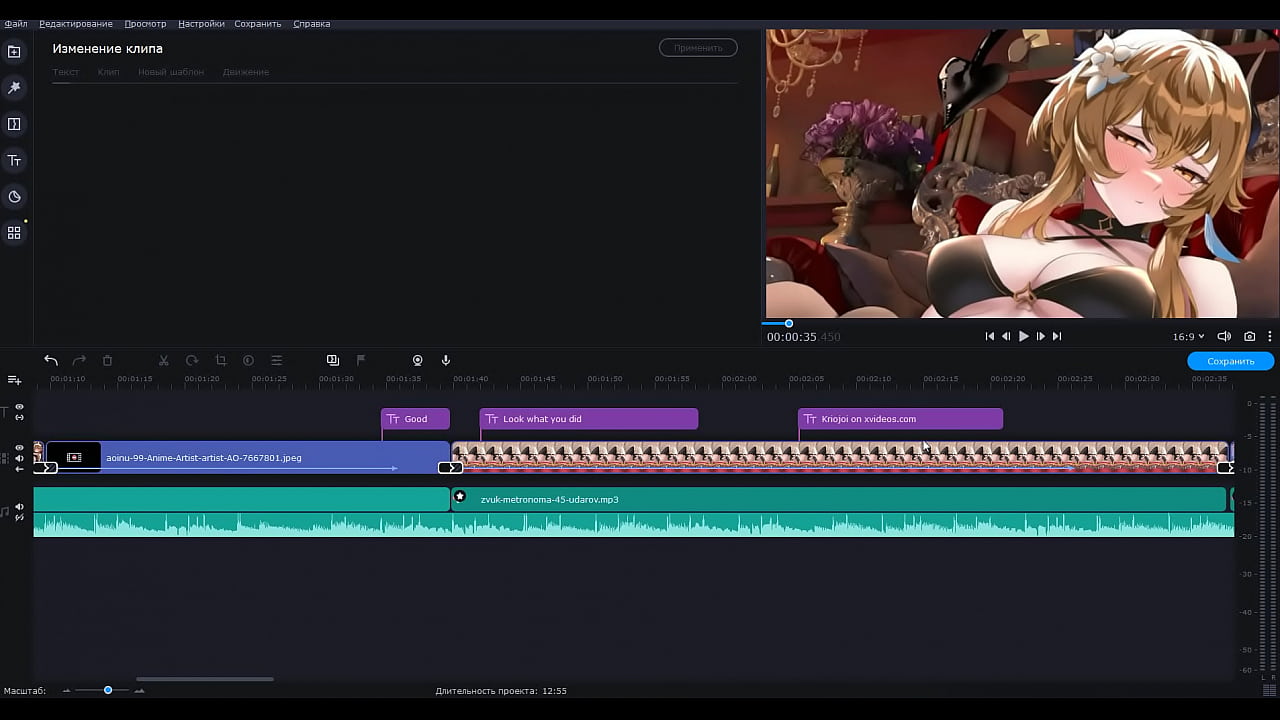Open the Titles panel in sidebar
Screen dimensions: 1280x720
pyautogui.click(x=14, y=160)
